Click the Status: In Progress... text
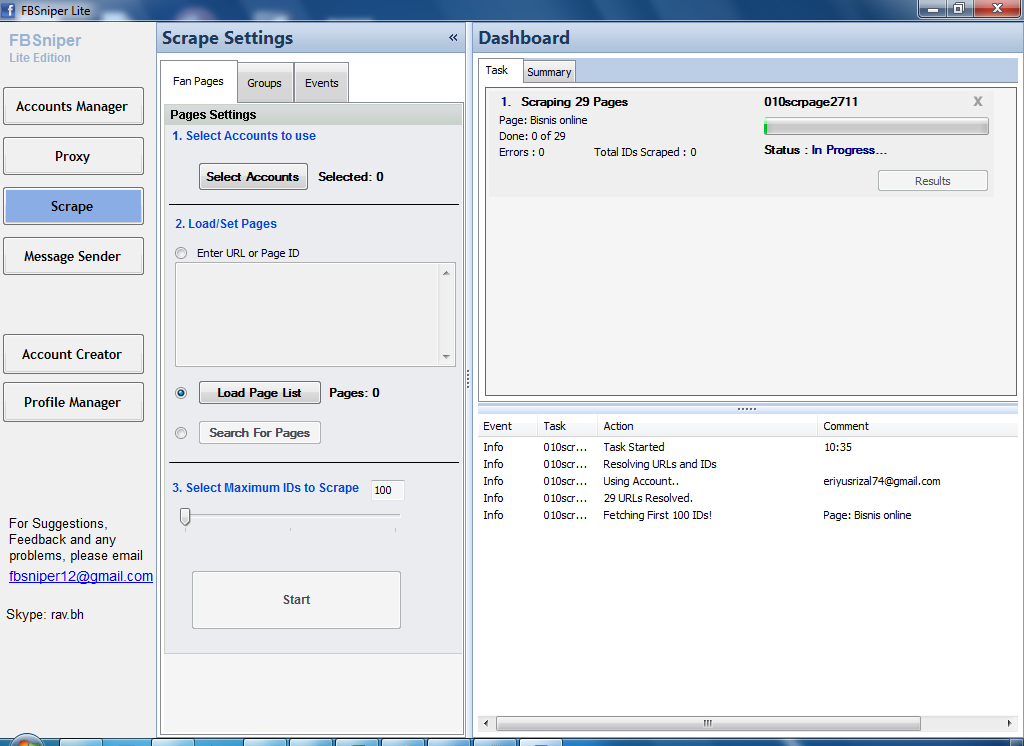The height and width of the screenshot is (746, 1024). [x=825, y=150]
